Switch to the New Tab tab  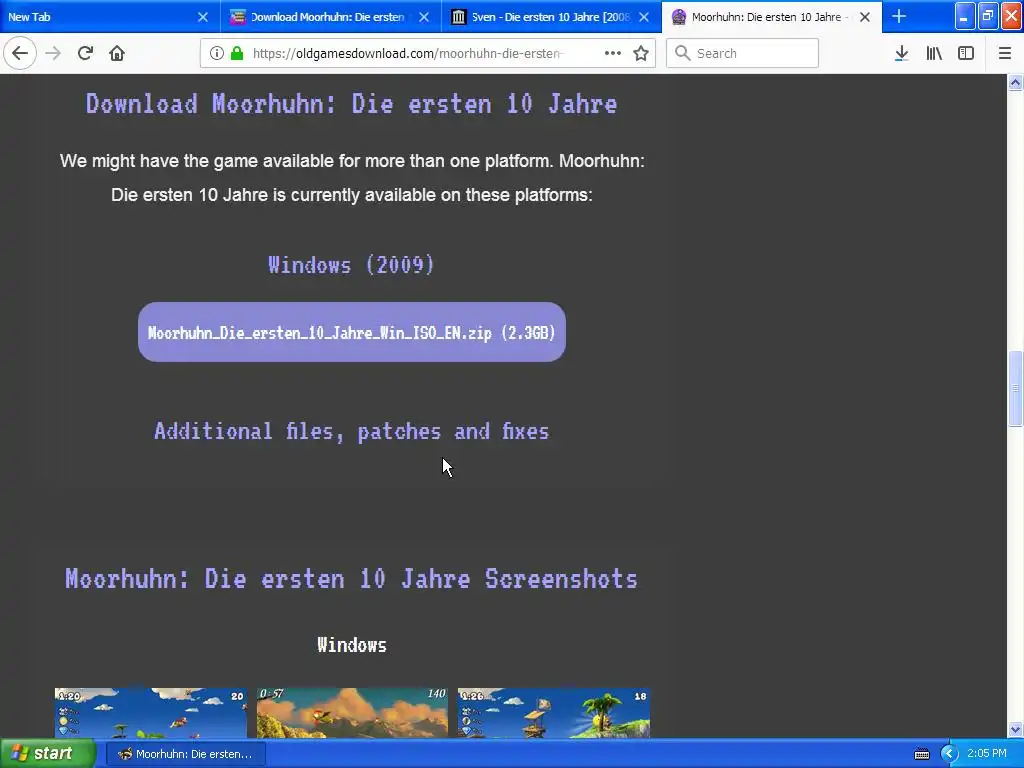[x=98, y=17]
